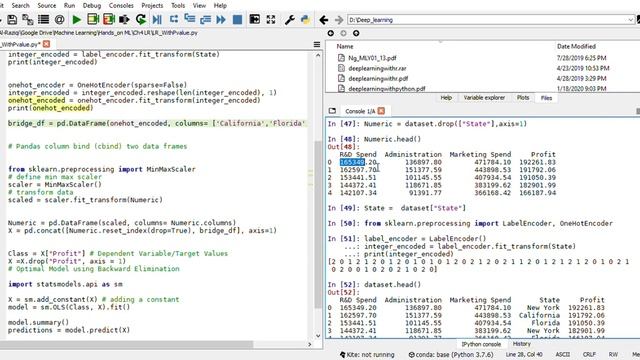Sort files by the Name column header
Image resolution: width=640 pixels, height=360 pixels.
tap(345, 47)
